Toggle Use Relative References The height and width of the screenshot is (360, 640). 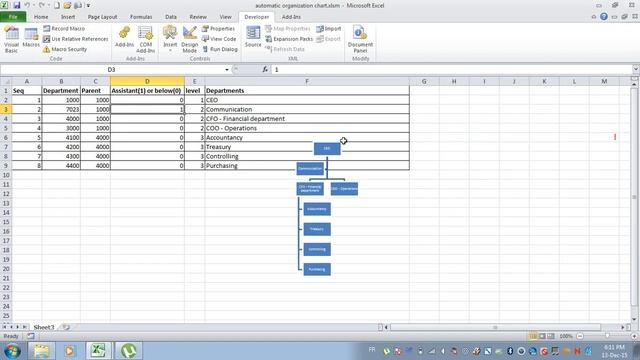76,39
